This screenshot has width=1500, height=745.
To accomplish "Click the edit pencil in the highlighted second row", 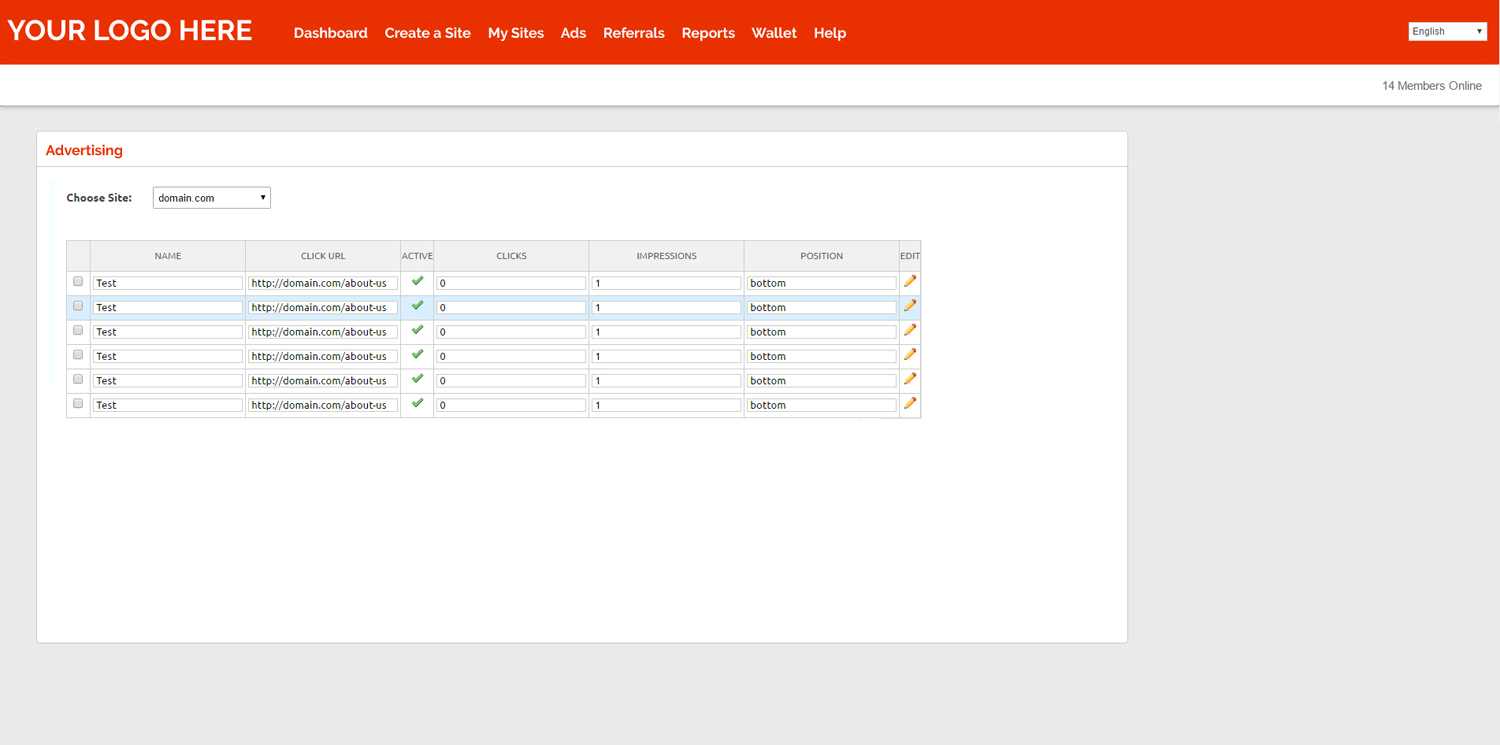I will click(x=910, y=306).
